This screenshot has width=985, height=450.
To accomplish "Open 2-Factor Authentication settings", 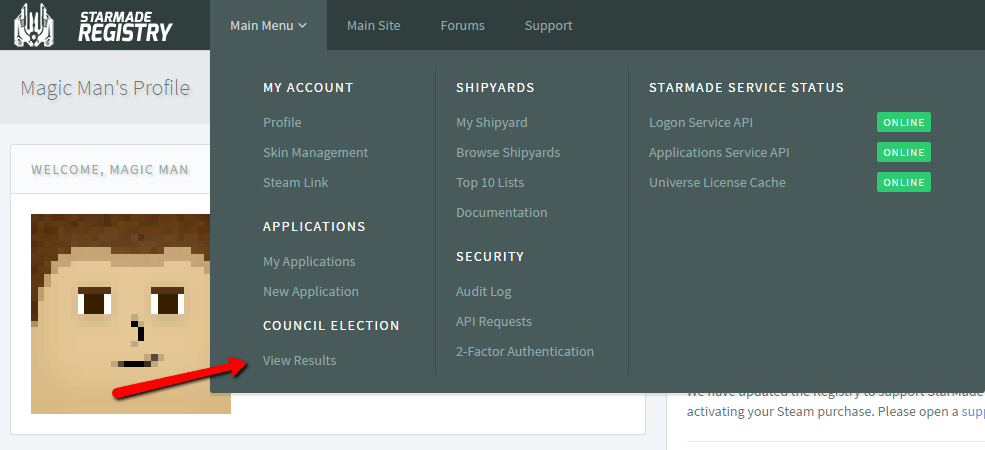I will tap(524, 351).
